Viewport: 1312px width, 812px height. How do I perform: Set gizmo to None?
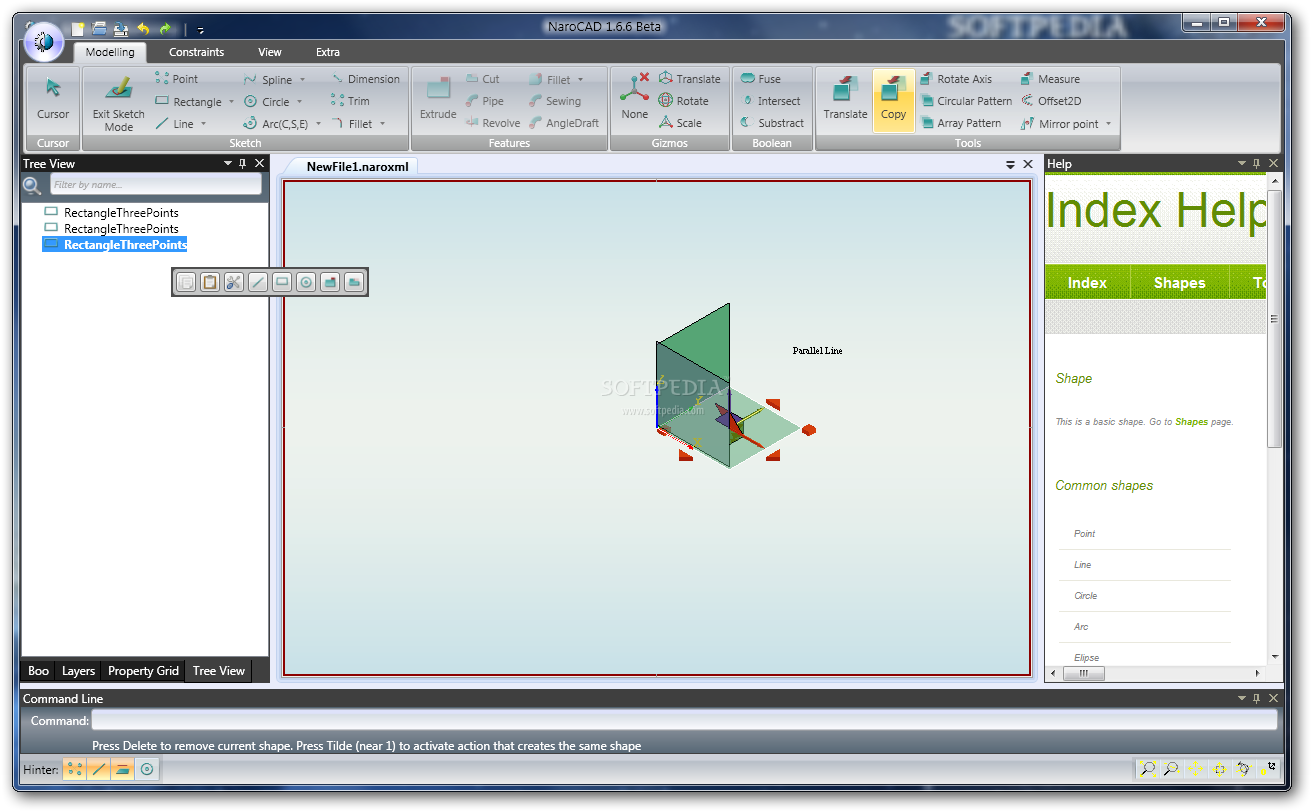(x=634, y=99)
